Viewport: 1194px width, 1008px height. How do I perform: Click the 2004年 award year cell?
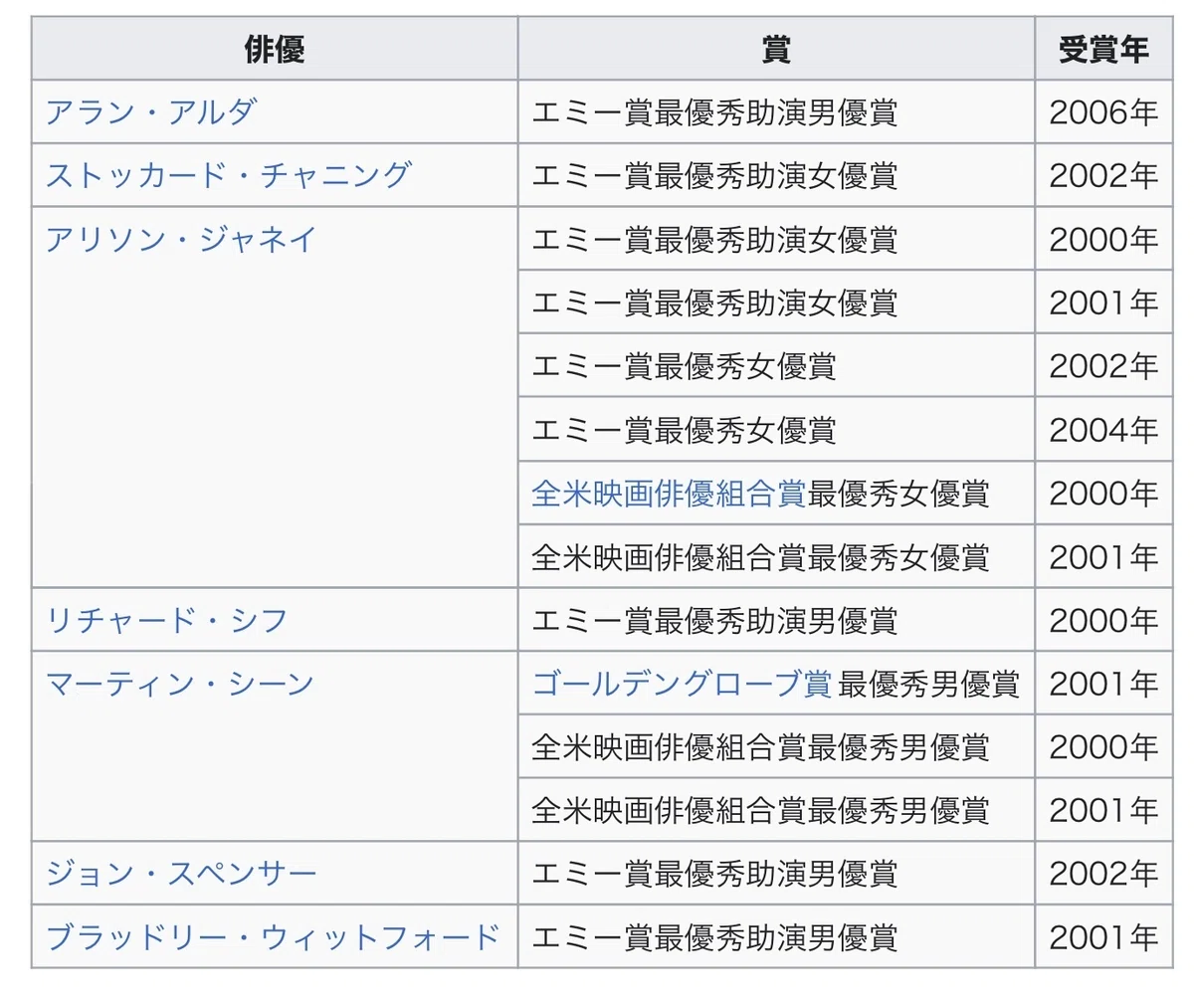[x=1103, y=429]
